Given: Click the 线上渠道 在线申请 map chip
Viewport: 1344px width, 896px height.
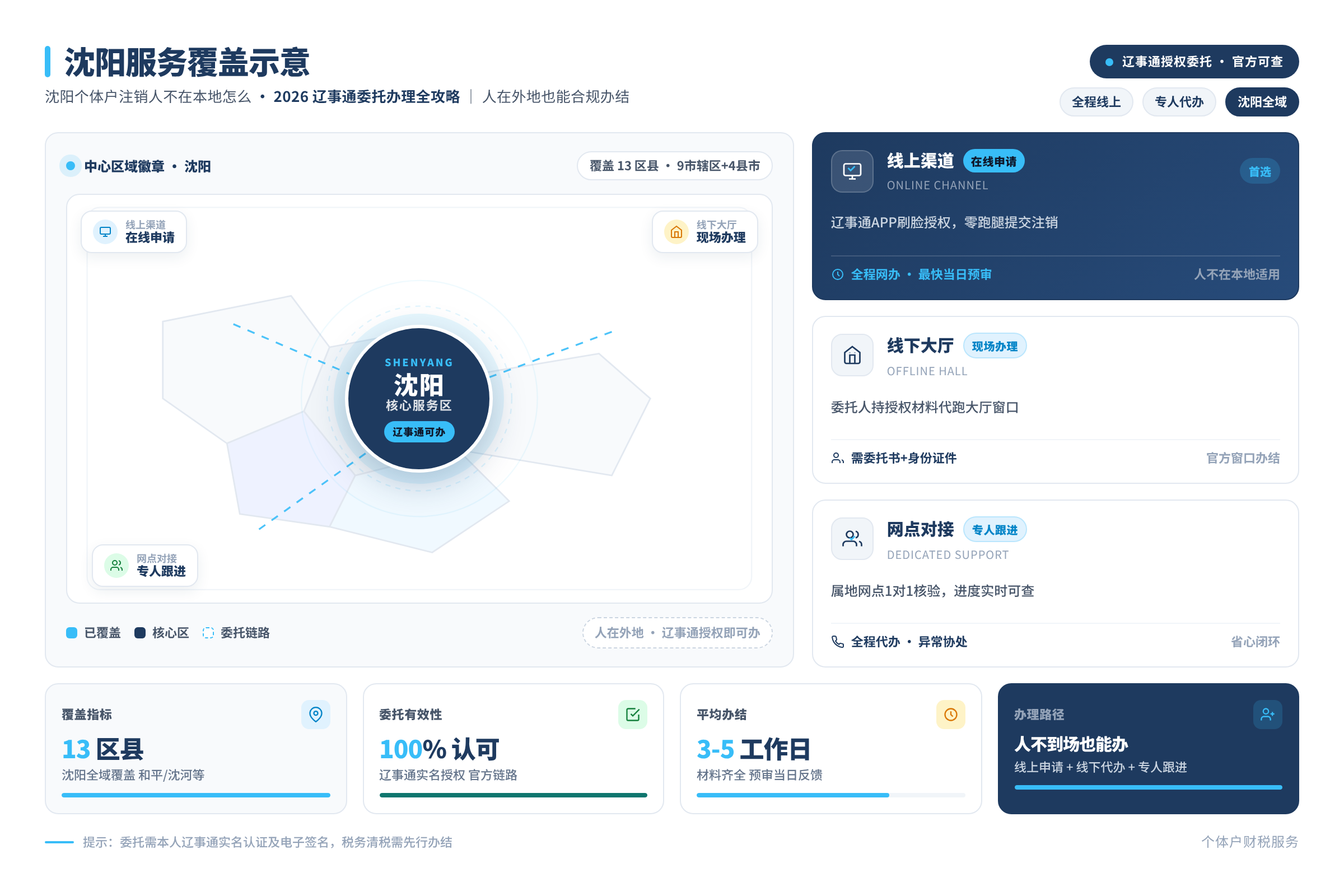Looking at the screenshot, I should 134,232.
